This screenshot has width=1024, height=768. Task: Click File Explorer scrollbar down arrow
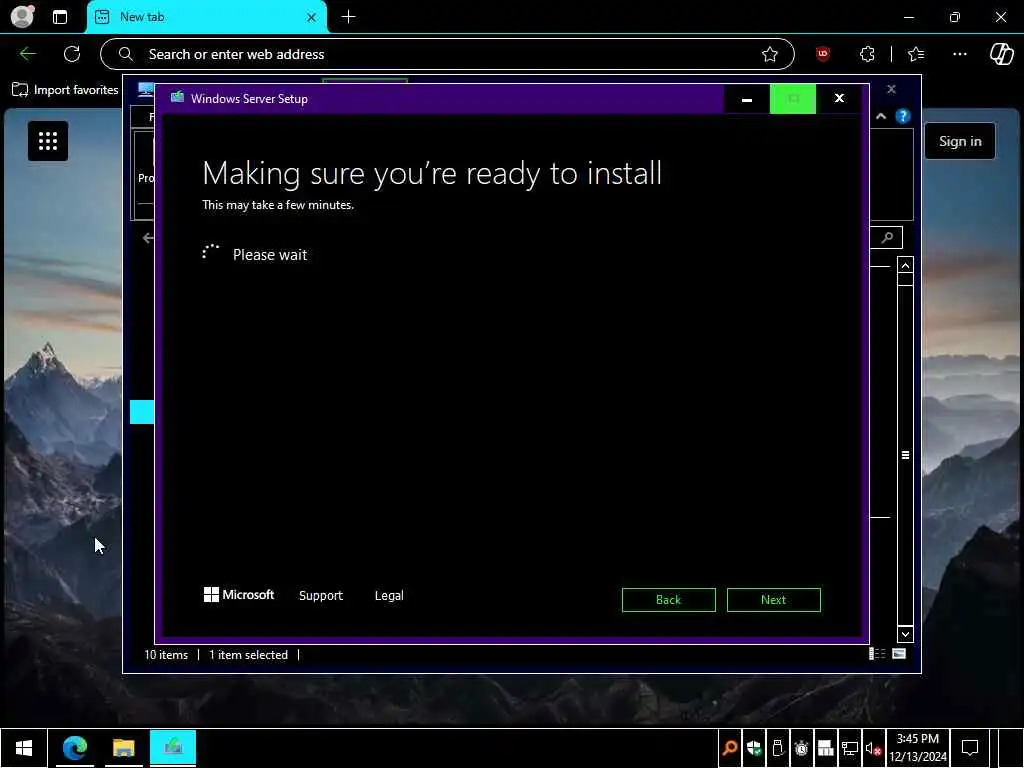[x=905, y=634]
